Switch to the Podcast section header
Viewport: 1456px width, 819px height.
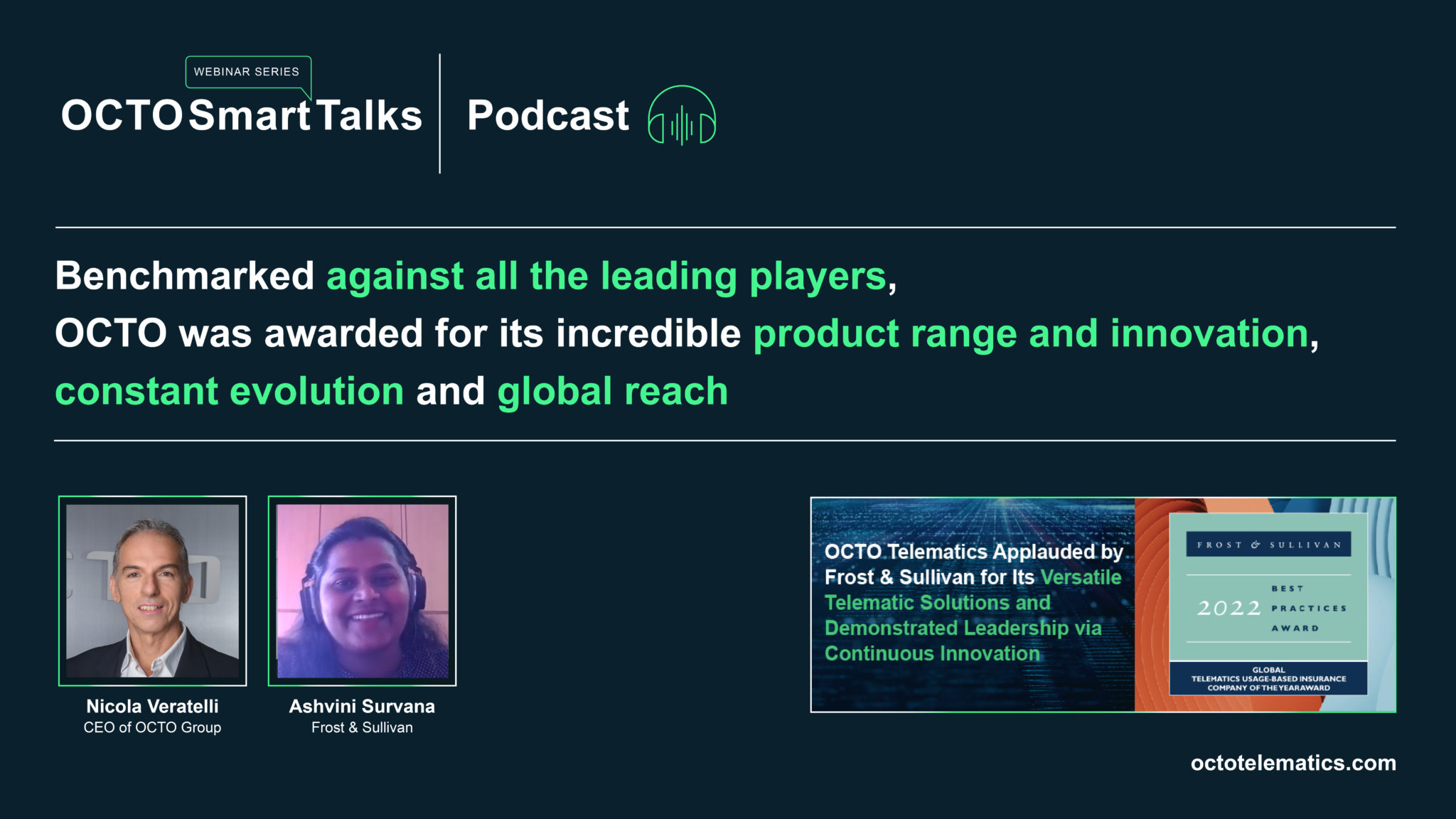click(x=547, y=116)
